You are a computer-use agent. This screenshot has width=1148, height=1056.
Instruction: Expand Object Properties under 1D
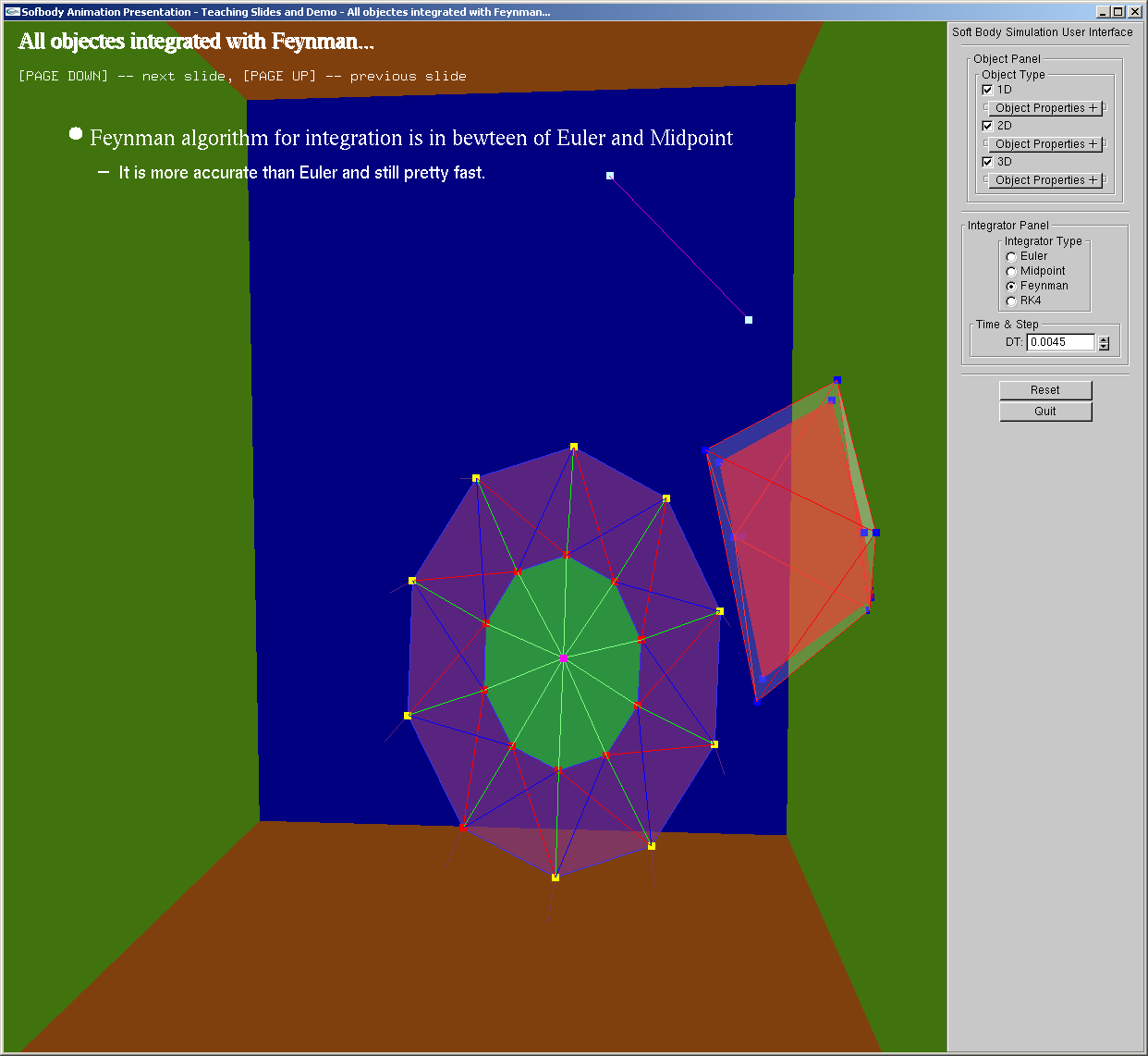click(1045, 108)
